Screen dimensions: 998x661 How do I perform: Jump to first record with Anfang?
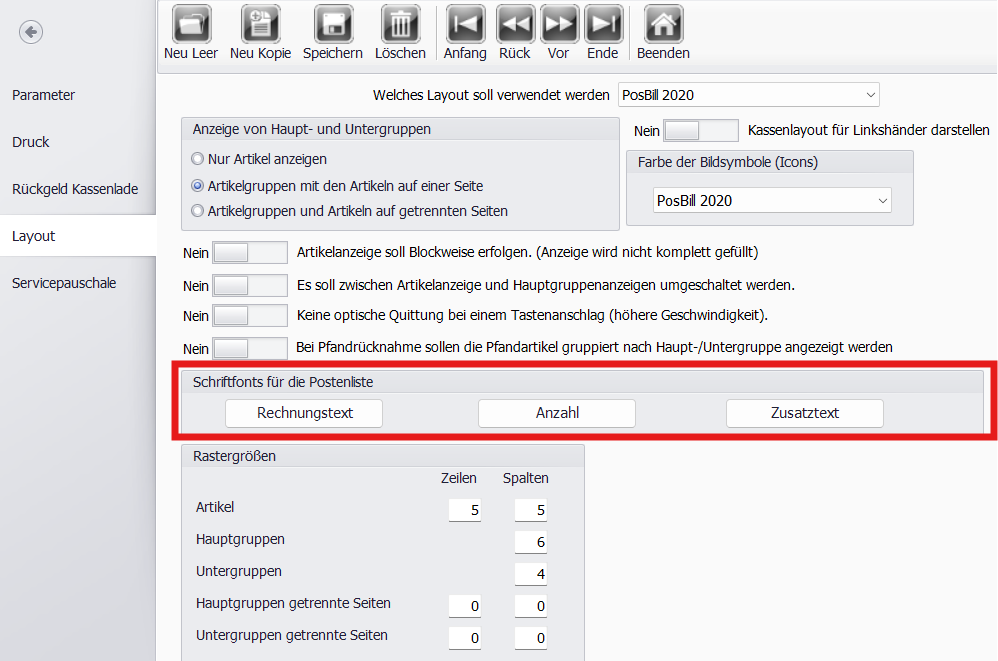tap(465, 24)
